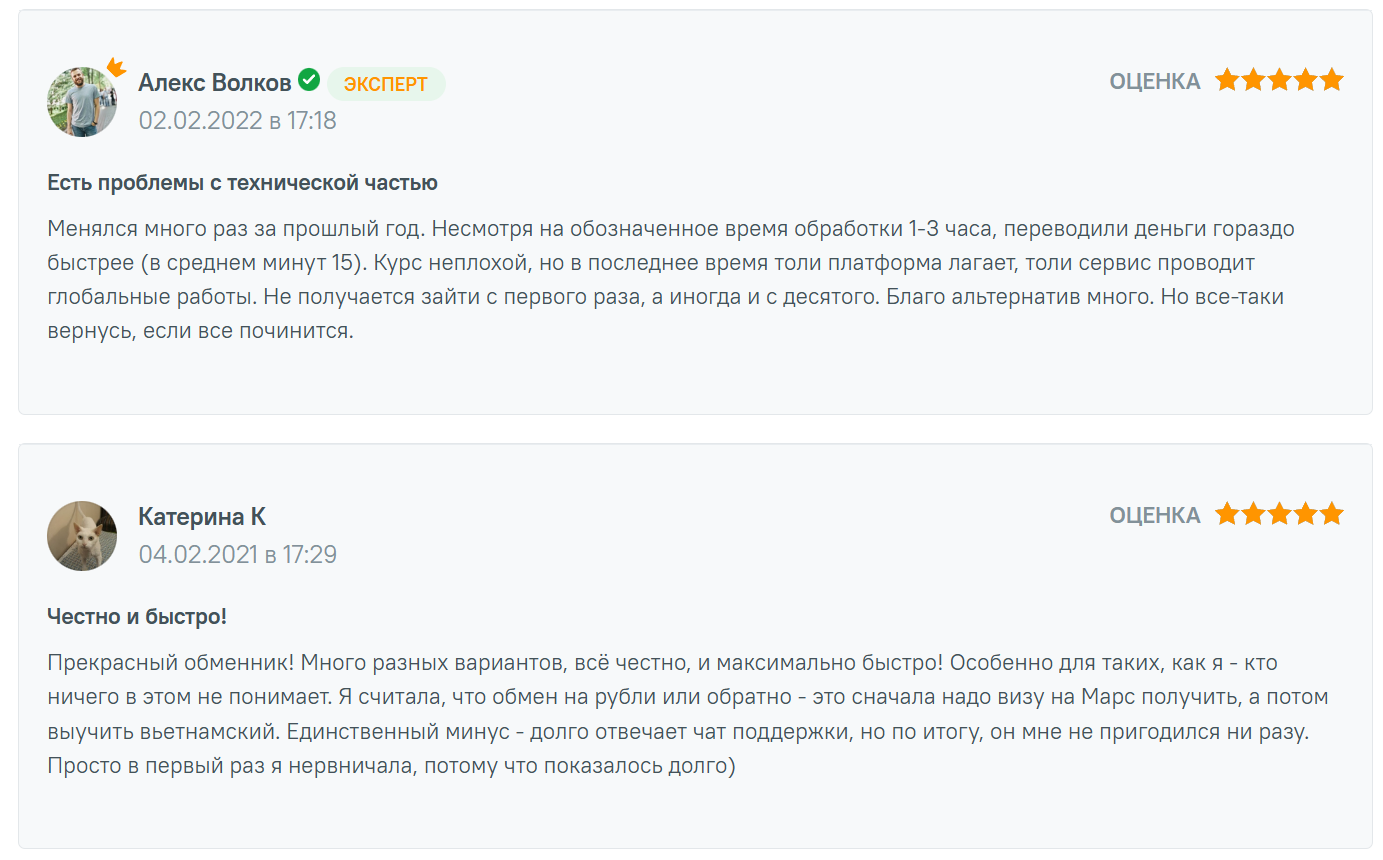Click the date 02.02.2022 в 17:18

(237, 121)
